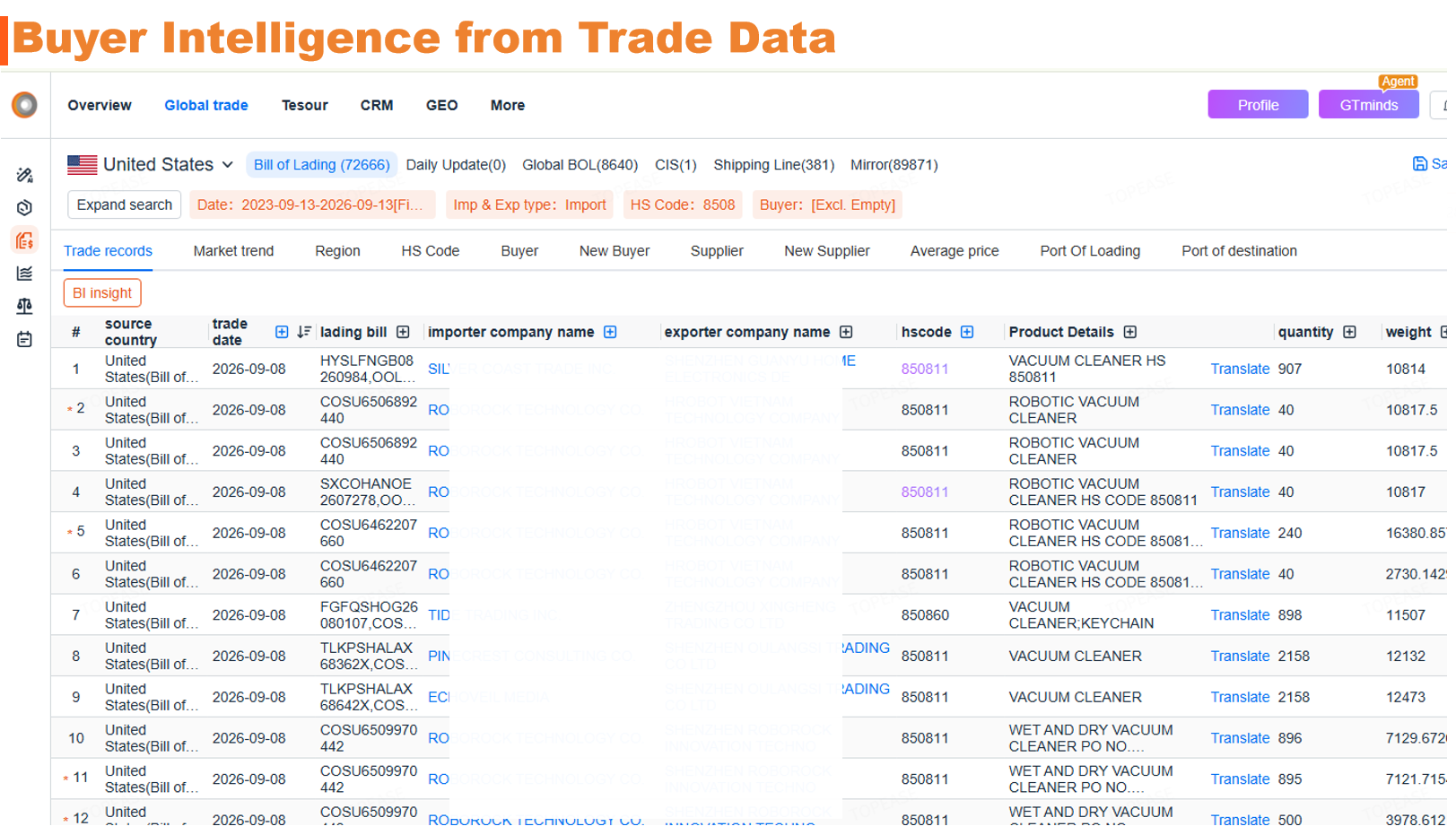
Task: Open the HS Code 8508 filter
Action: point(683,204)
